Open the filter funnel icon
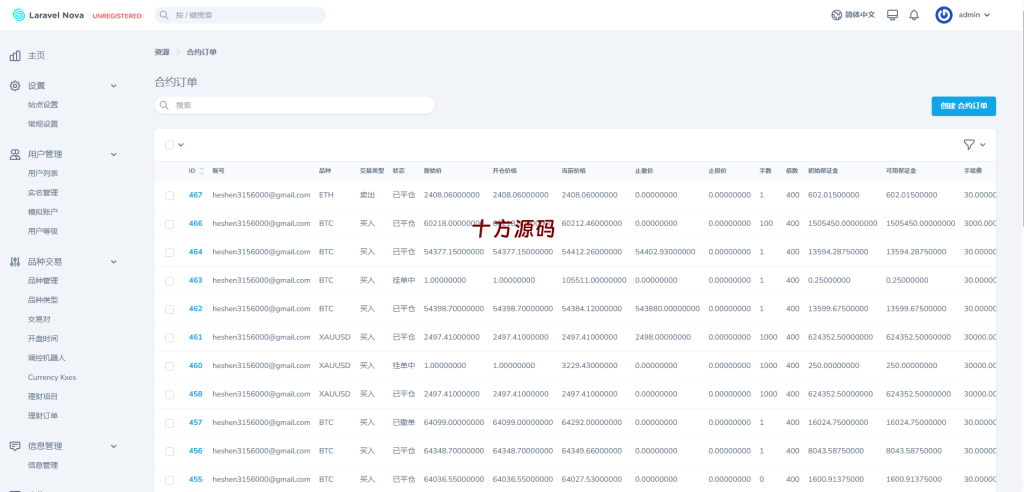 (x=969, y=144)
